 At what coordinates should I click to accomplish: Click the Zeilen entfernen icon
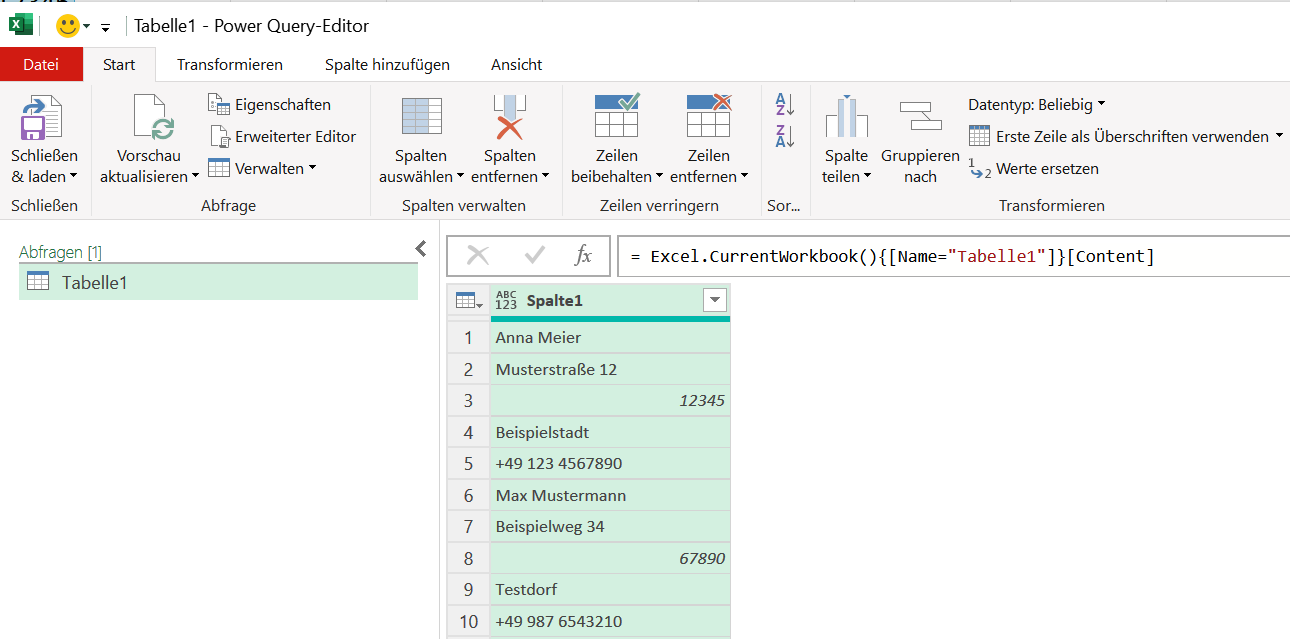pos(709,115)
